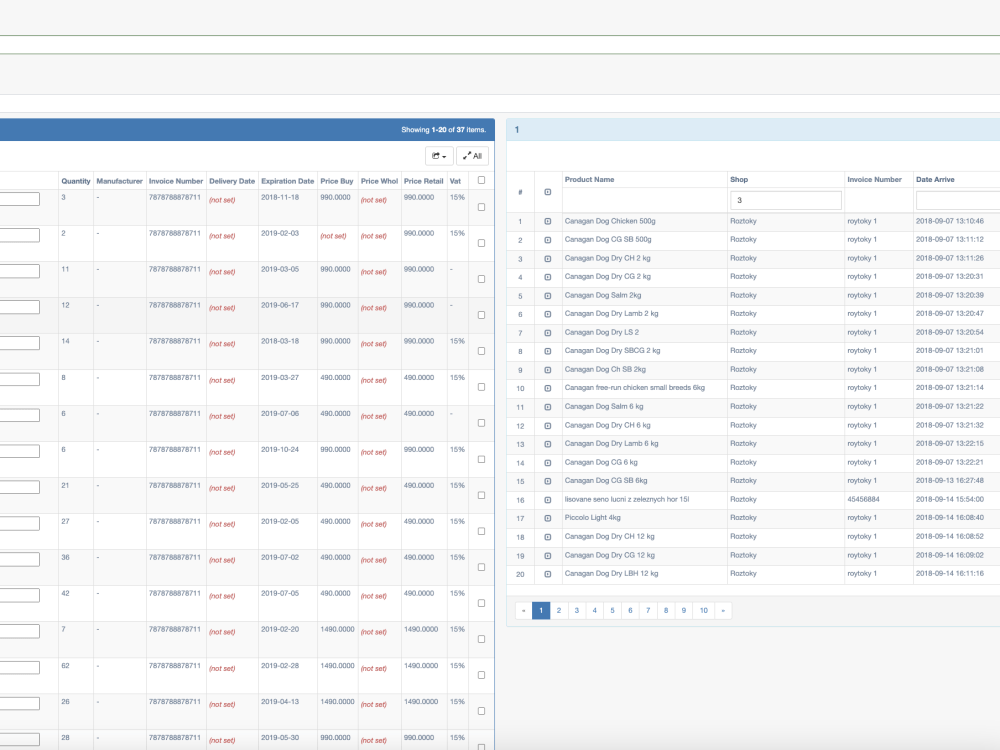The width and height of the screenshot is (1000, 750).
Task: Focus the Shop filter field containing 3
Action: pyautogui.click(x=786, y=200)
